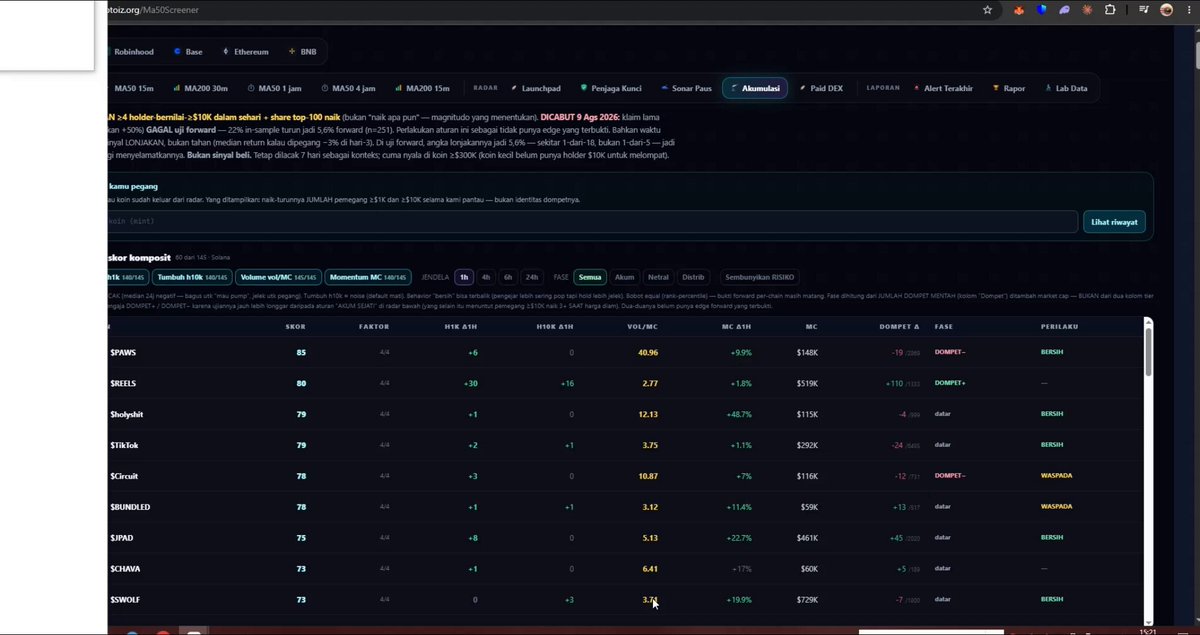The image size is (1200, 635).
Task: Open the MA50 4 jam tab
Action: (348, 88)
